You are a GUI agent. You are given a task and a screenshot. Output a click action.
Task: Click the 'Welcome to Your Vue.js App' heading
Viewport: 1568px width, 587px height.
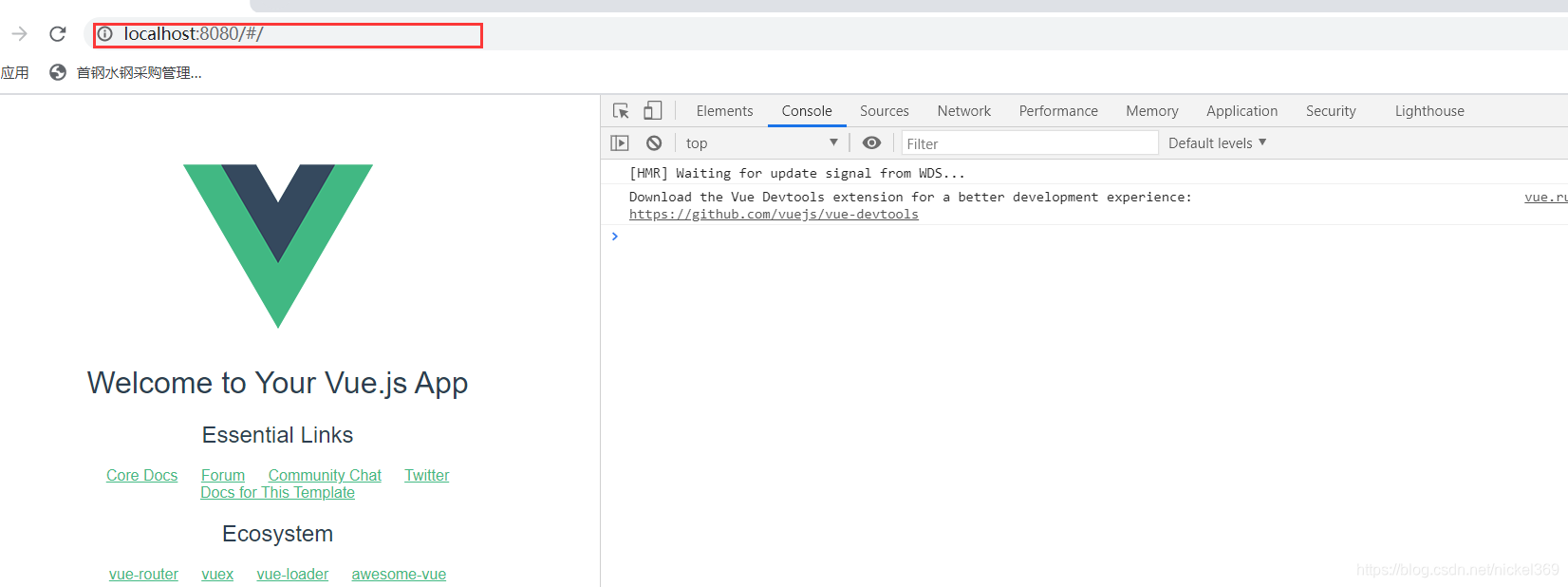click(278, 383)
